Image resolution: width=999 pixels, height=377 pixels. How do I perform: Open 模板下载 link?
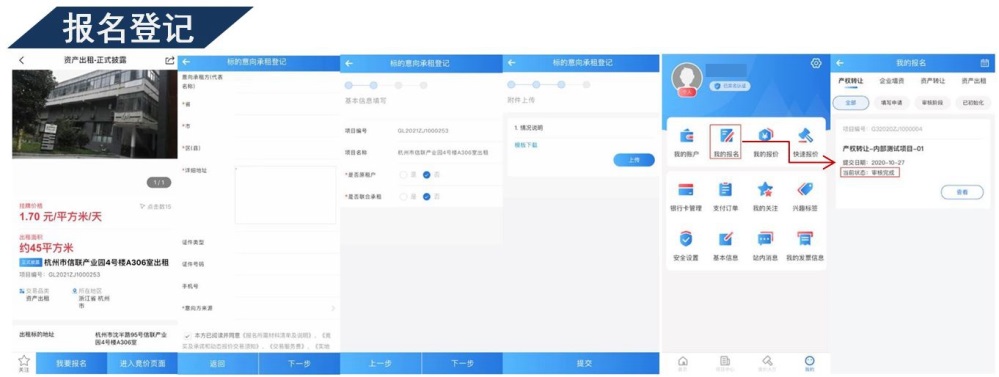pyautogui.click(x=526, y=145)
